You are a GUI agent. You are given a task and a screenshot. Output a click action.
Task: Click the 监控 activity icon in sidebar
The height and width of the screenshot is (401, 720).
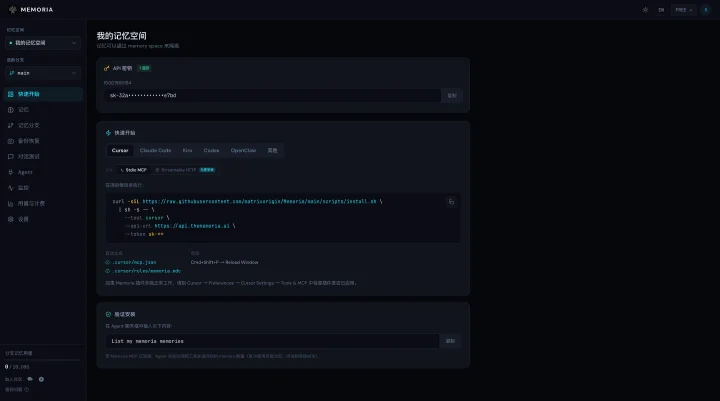[x=11, y=188]
